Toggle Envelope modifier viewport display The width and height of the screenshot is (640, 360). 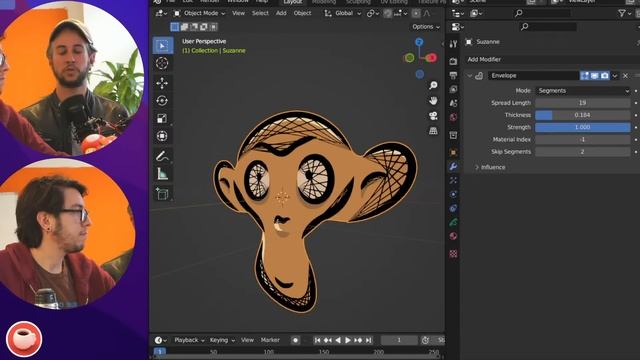coord(595,76)
